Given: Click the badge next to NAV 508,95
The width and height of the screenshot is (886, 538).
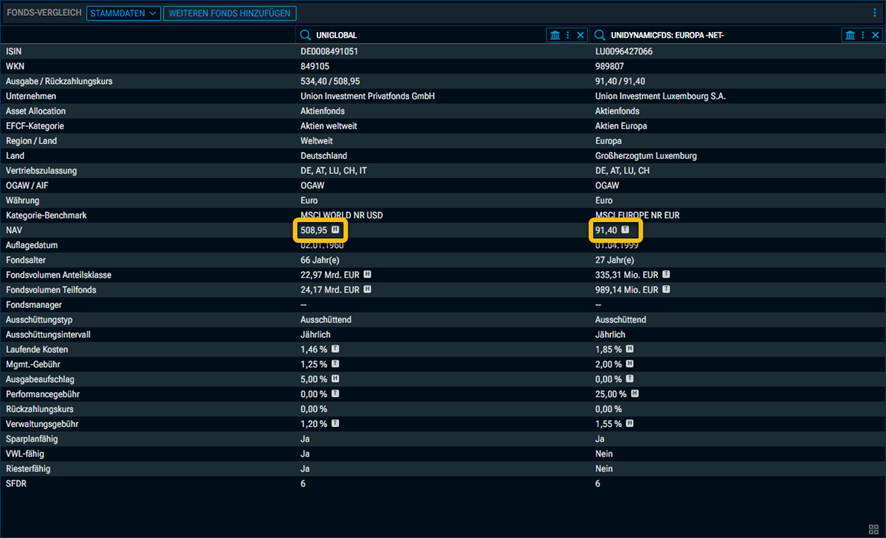Looking at the screenshot, I should coord(335,229).
